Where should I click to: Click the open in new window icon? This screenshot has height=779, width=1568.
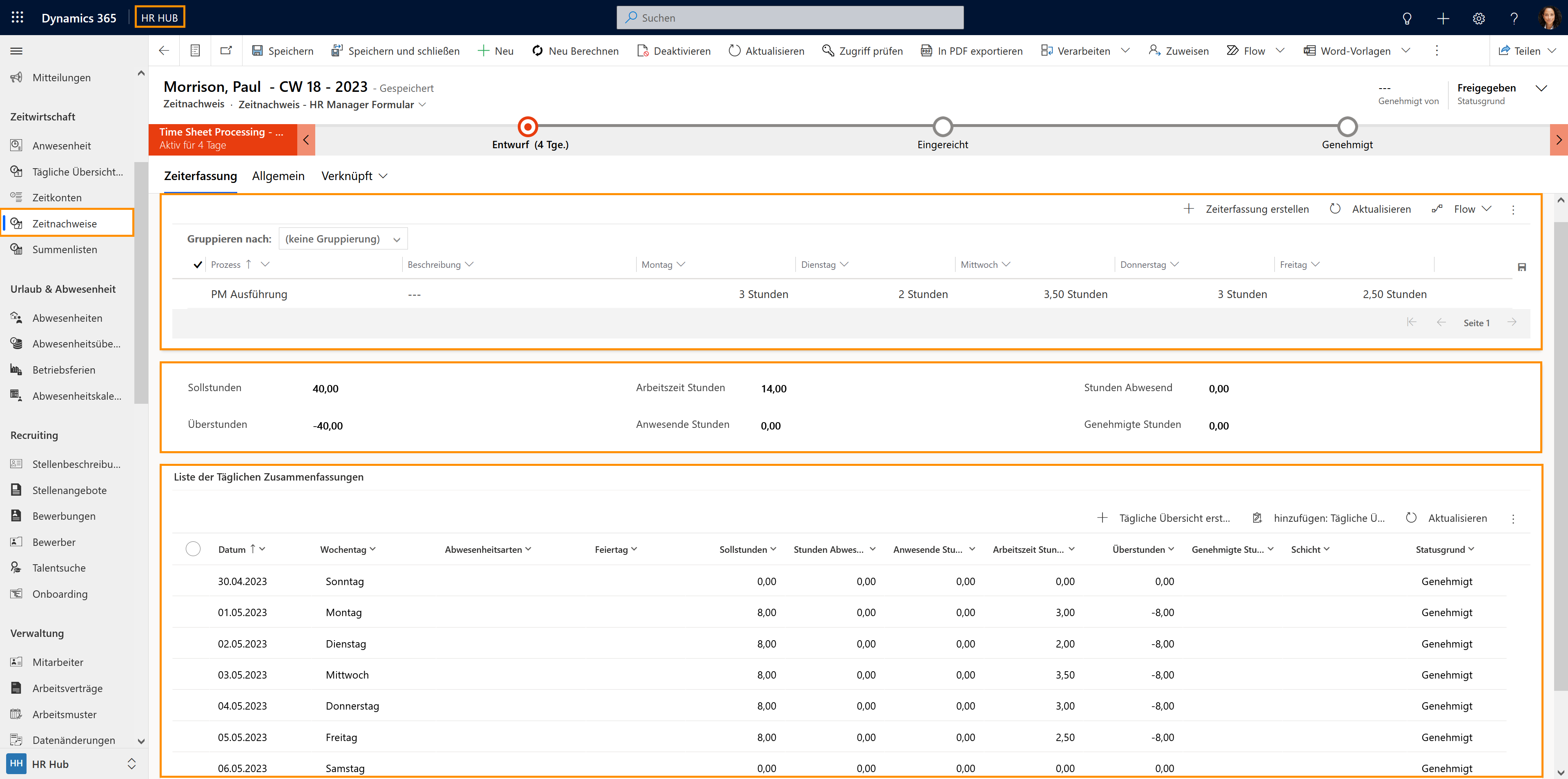pos(226,51)
